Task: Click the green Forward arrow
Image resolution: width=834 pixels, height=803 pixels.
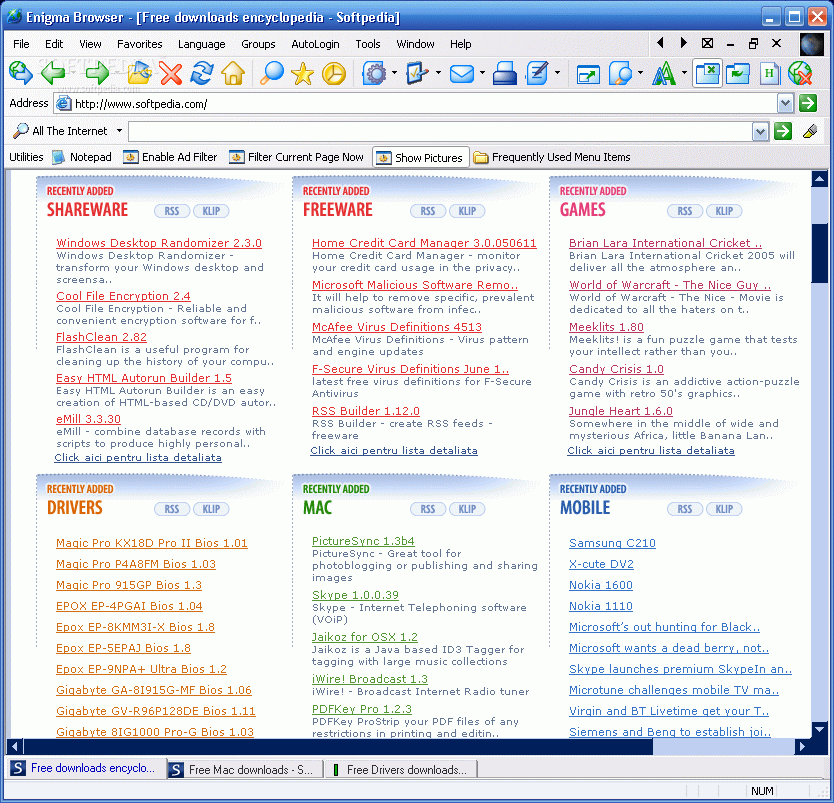Action: point(97,73)
